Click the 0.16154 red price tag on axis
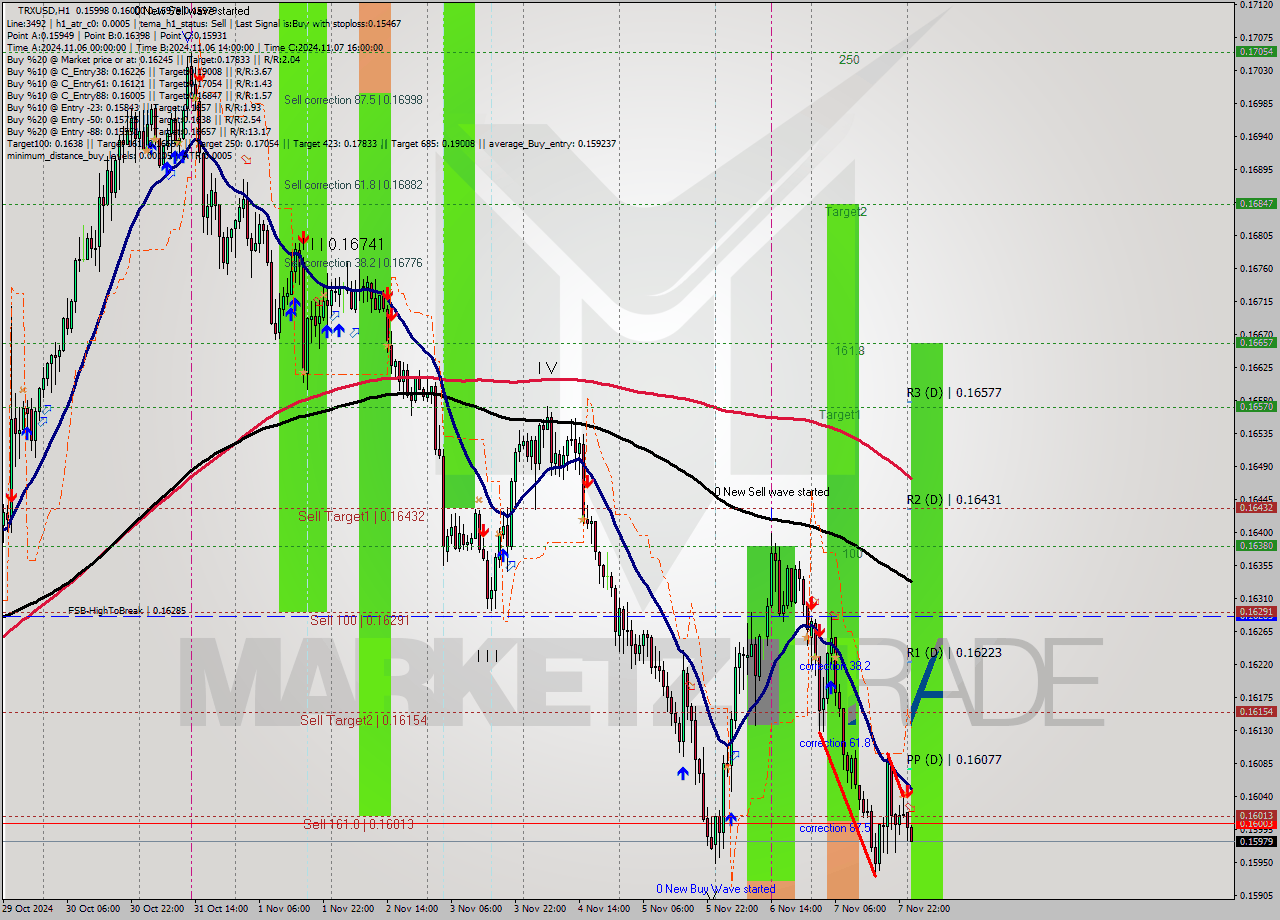 pos(1256,711)
